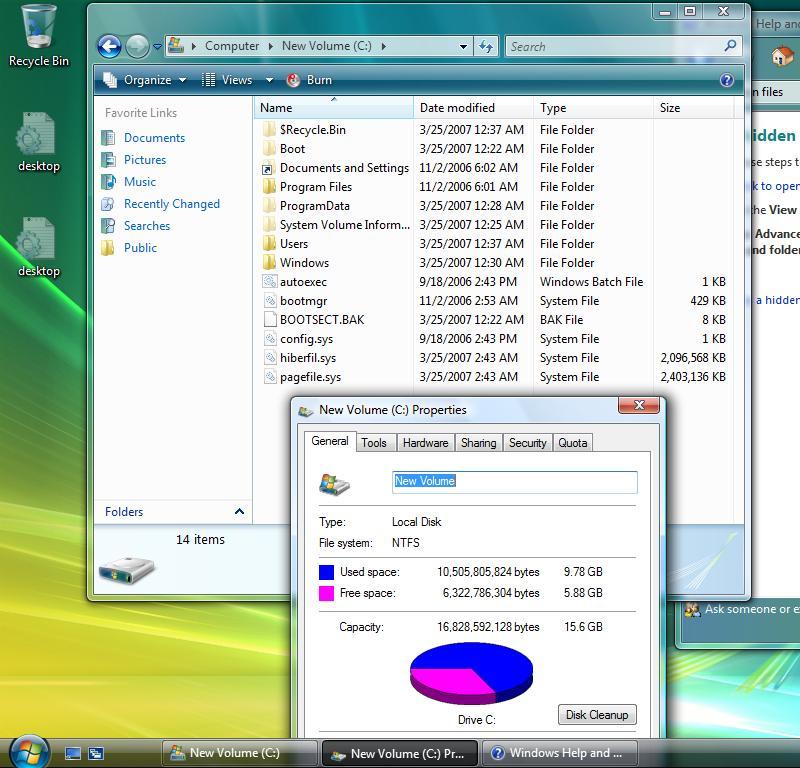Click the Back arrow in Explorer
Viewport: 800px width, 768px height.
(109, 46)
